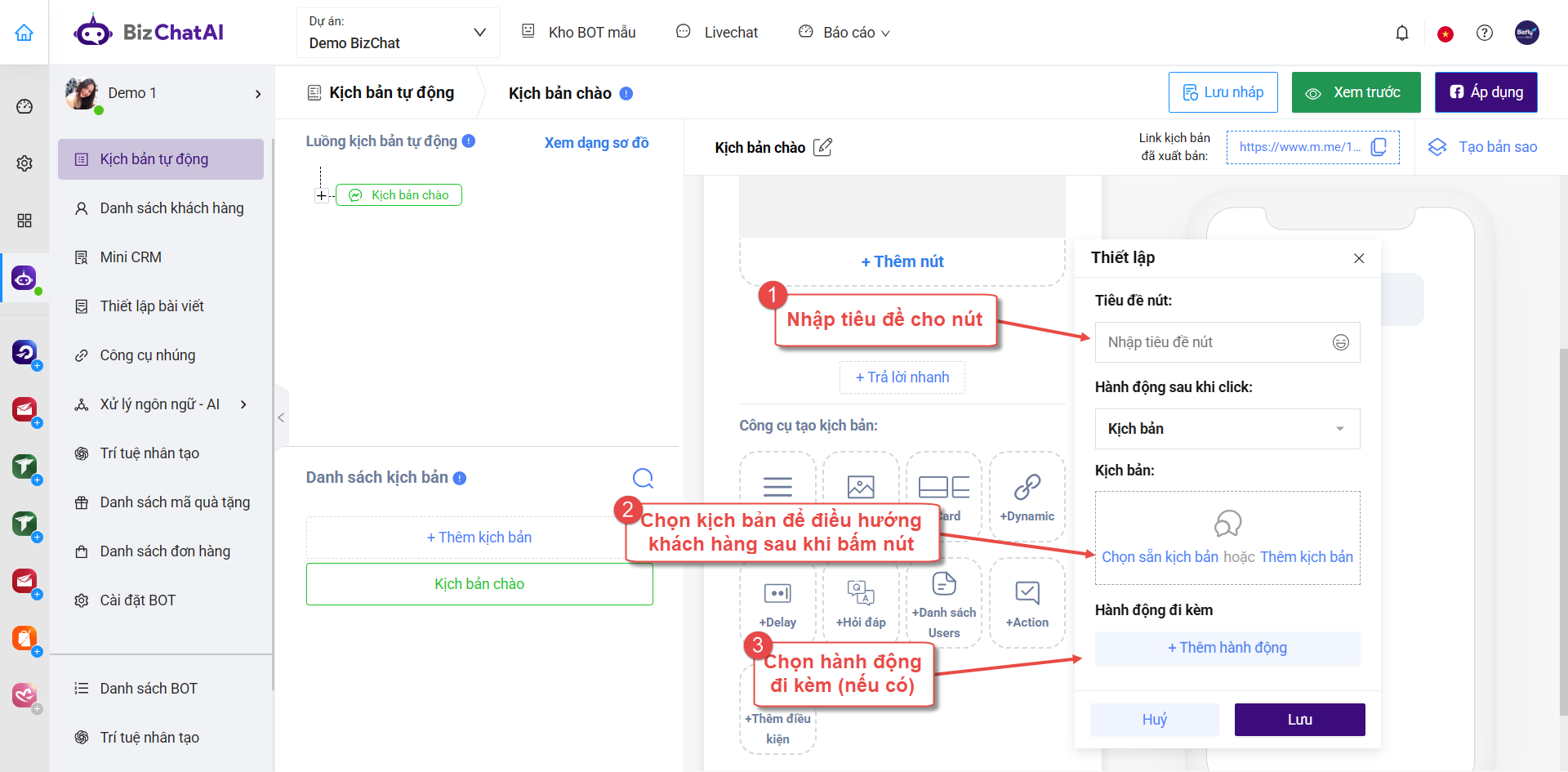Click Chọn sẵn kịch bản link

pyautogui.click(x=1160, y=557)
